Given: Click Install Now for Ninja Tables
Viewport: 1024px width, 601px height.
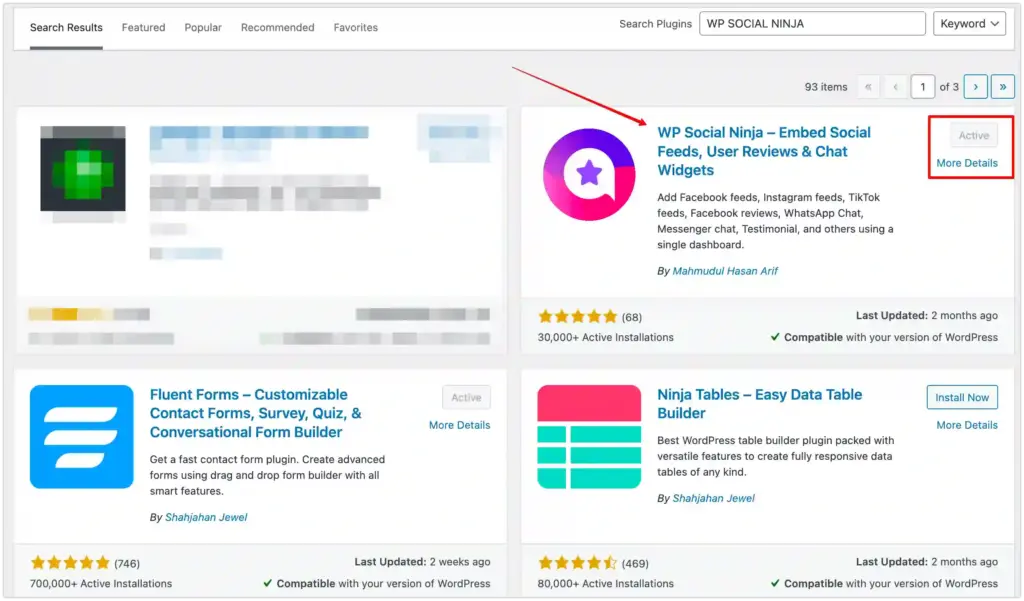Looking at the screenshot, I should tap(962, 397).
